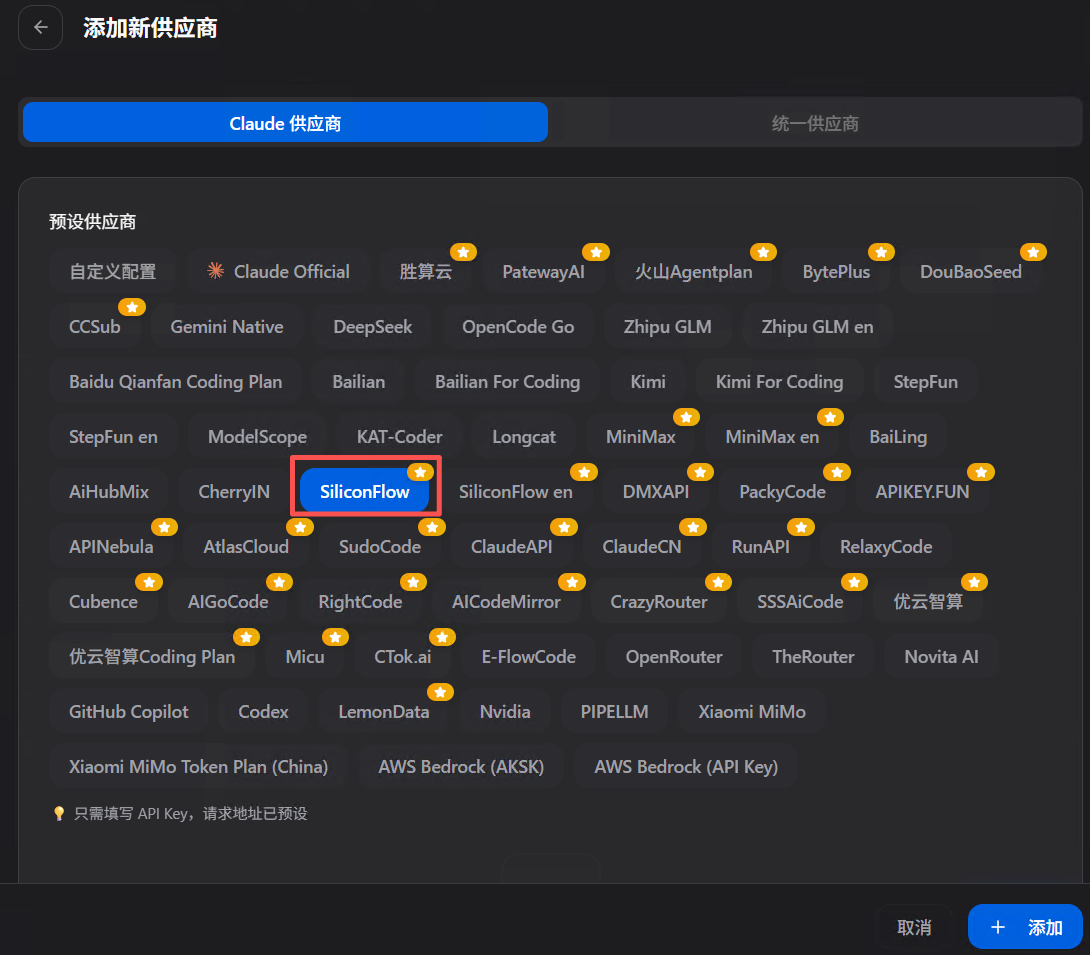Screen dimensions: 1090x955
Task: Go back with the arrow button
Action: tap(40, 27)
